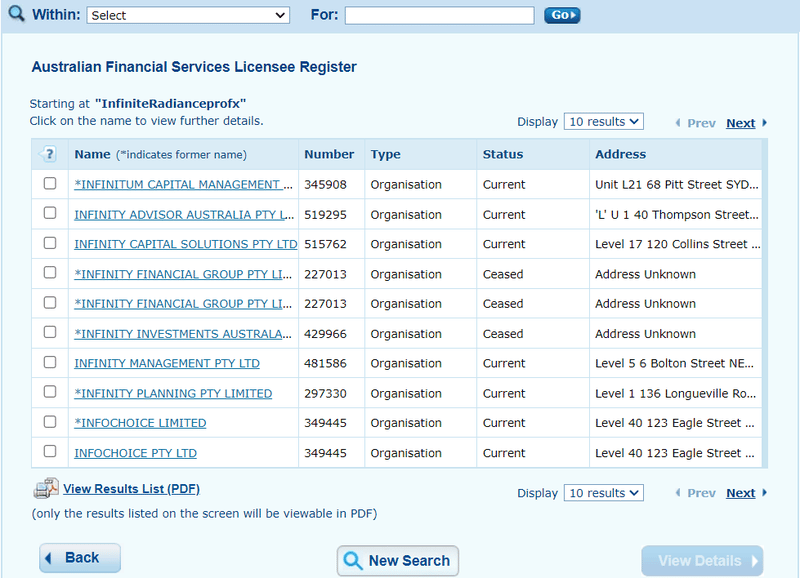800x578 pixels.
Task: Tick the INFINITY PLANNING PTY LIMITED checkbox
Action: 50,392
